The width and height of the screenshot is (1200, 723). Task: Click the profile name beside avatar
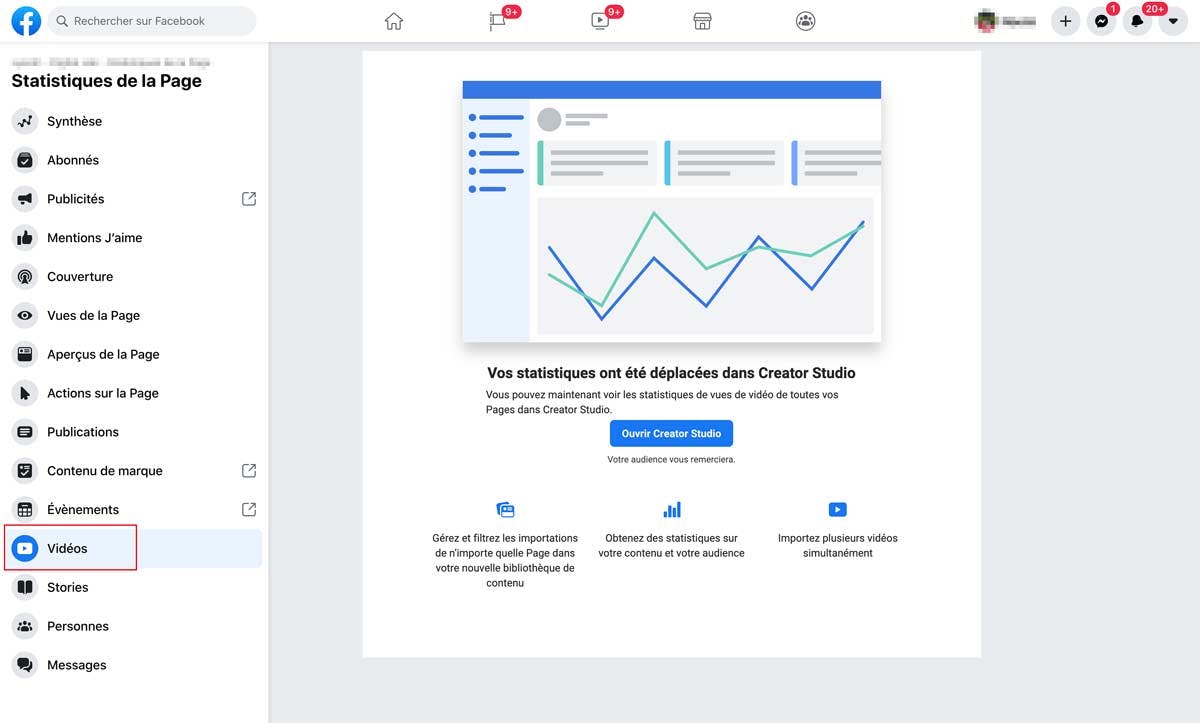1019,21
